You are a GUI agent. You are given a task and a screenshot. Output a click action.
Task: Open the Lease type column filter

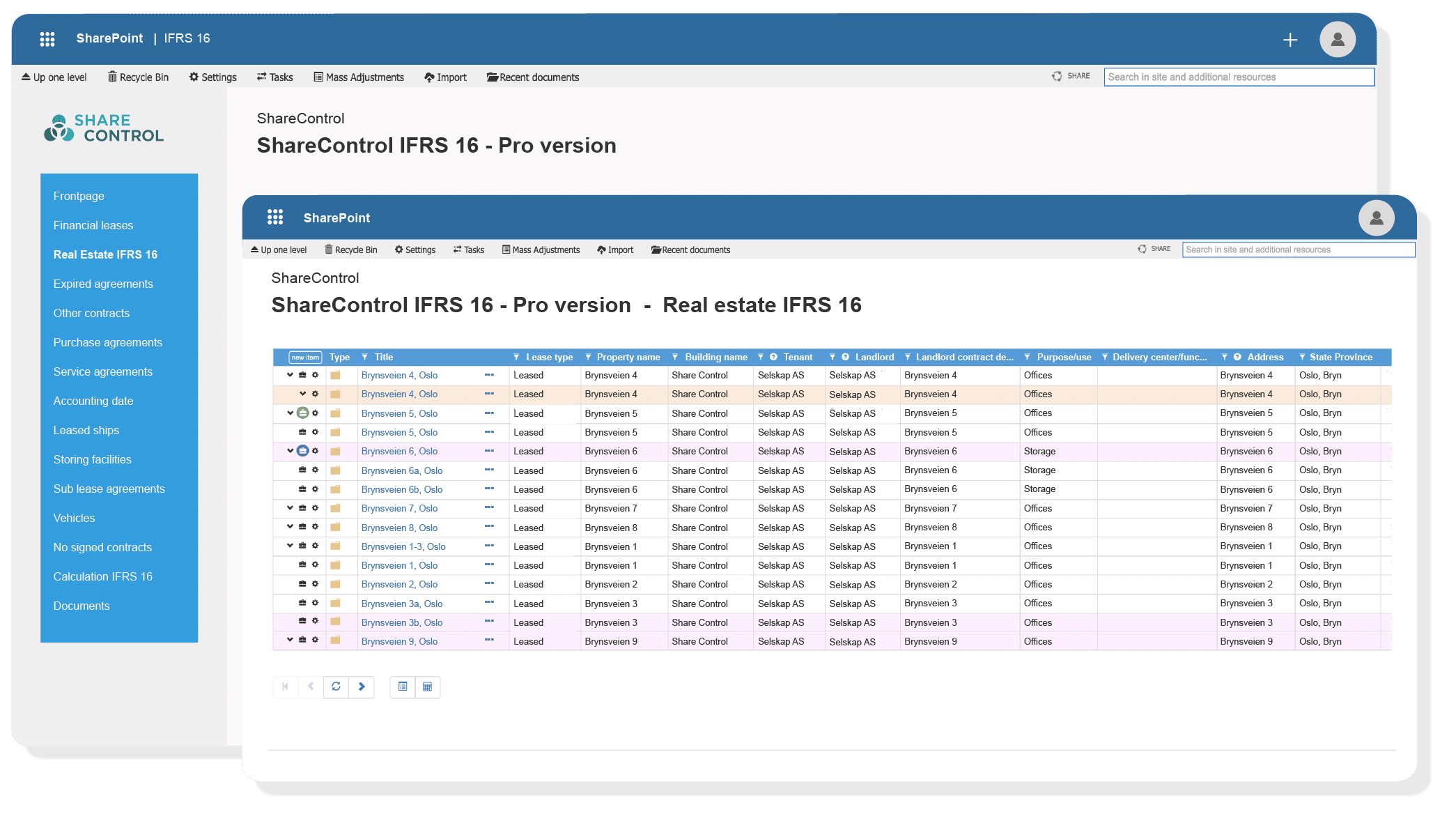pos(516,357)
